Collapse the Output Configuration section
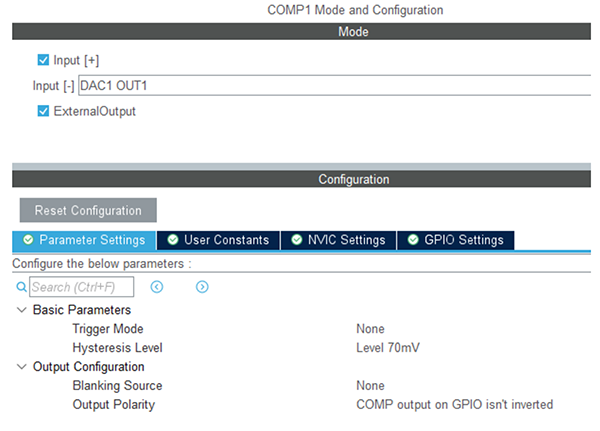Screen dimensions: 600x431 click(x=21, y=367)
